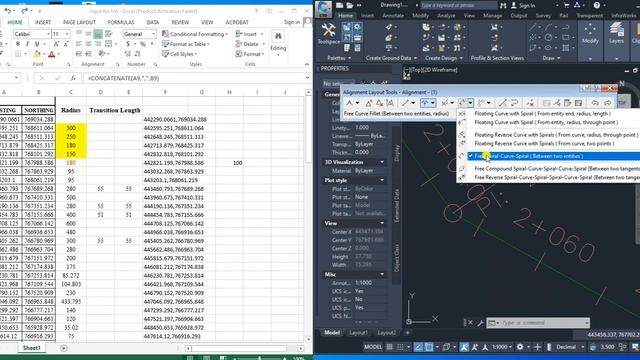Toggle Bold formatting in Excel
Screen dimensions: 640x360
pos(18,44)
